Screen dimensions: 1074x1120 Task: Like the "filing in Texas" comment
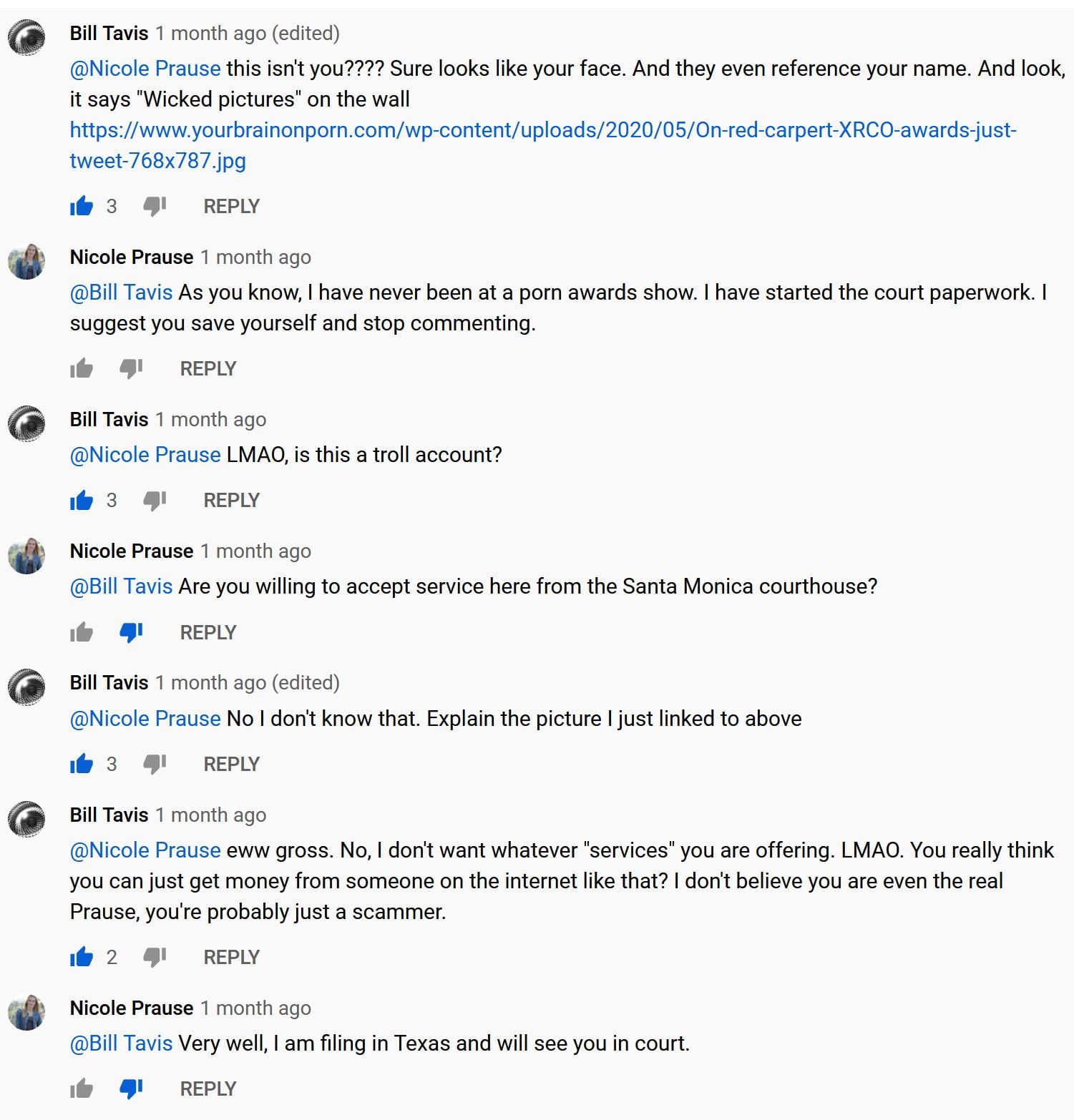[82, 1089]
